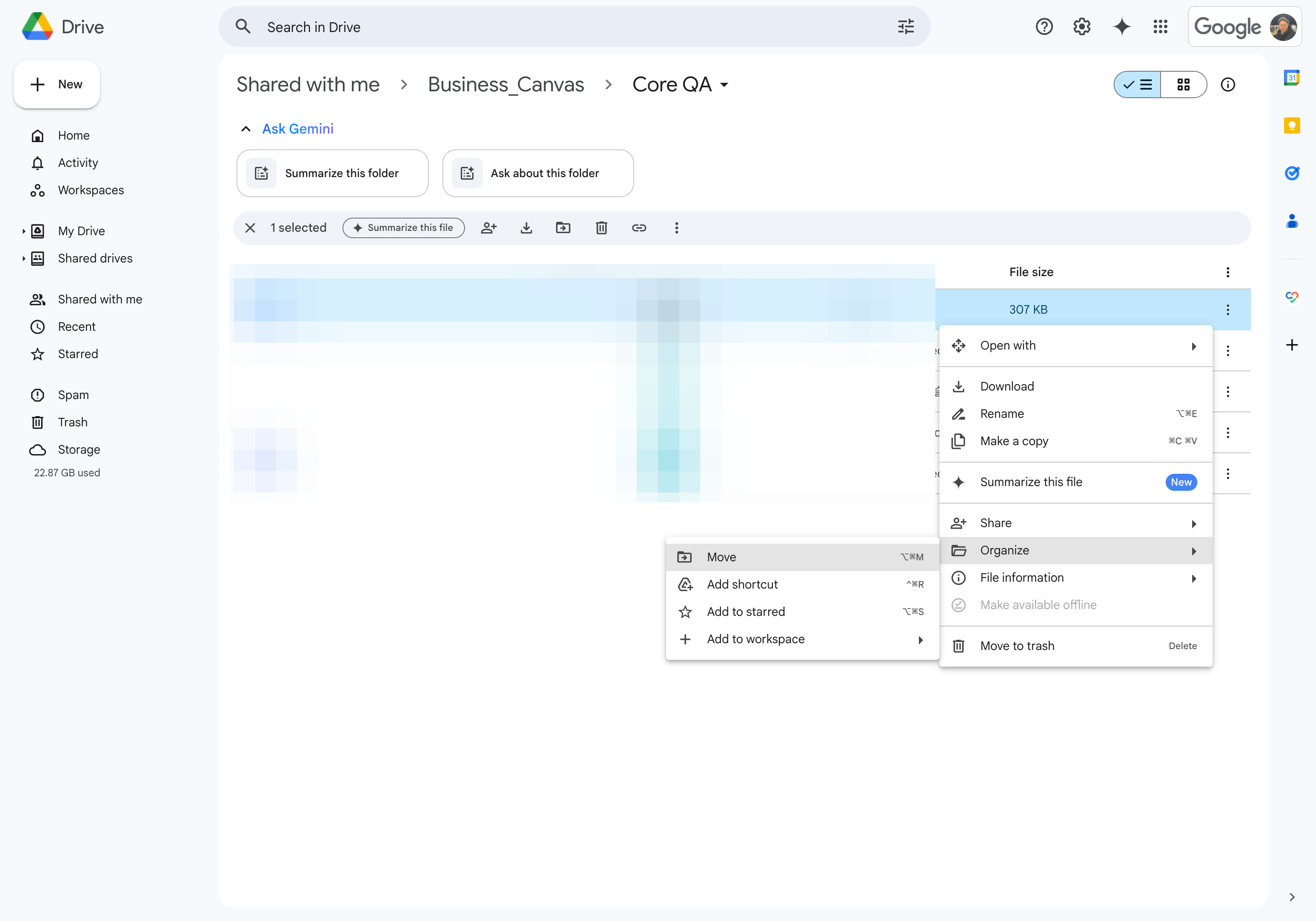Open more actions in selection toolbar

tap(676, 228)
